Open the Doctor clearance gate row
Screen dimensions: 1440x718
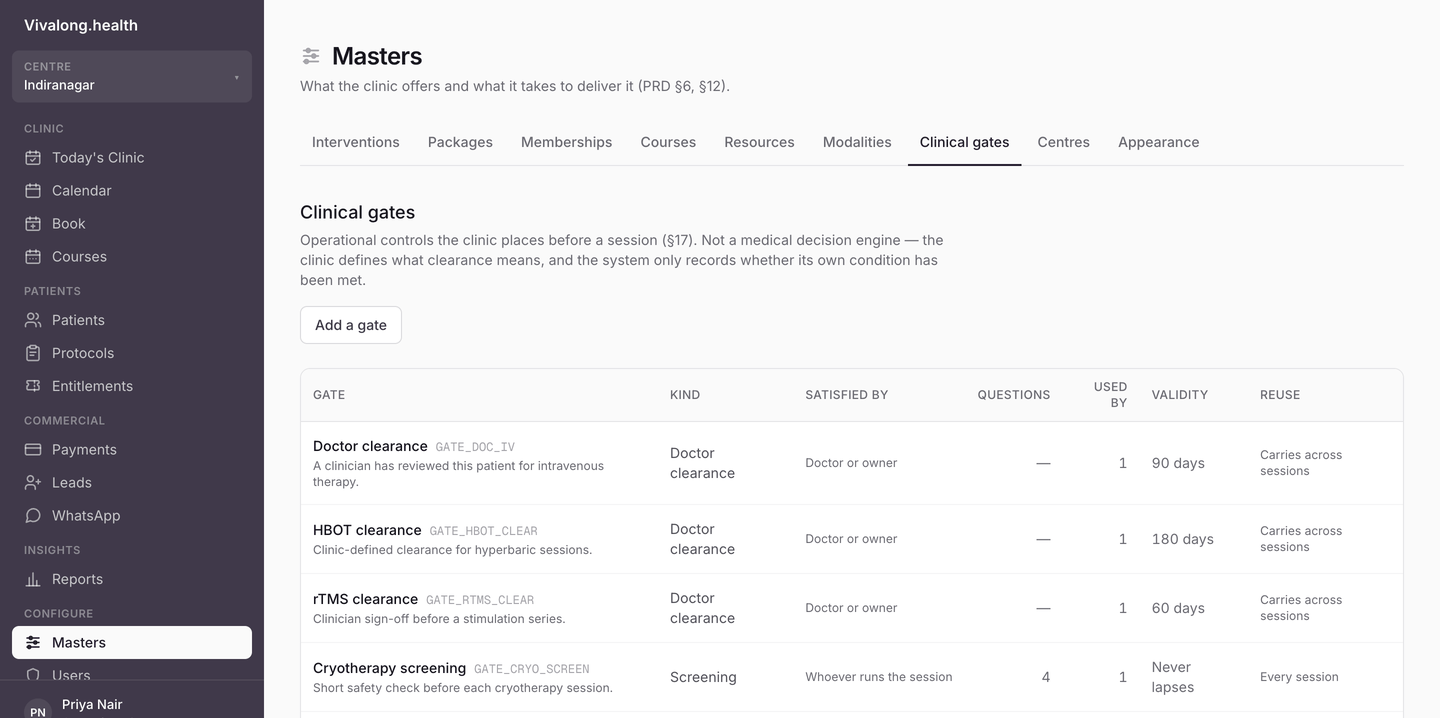pyautogui.click(x=852, y=463)
